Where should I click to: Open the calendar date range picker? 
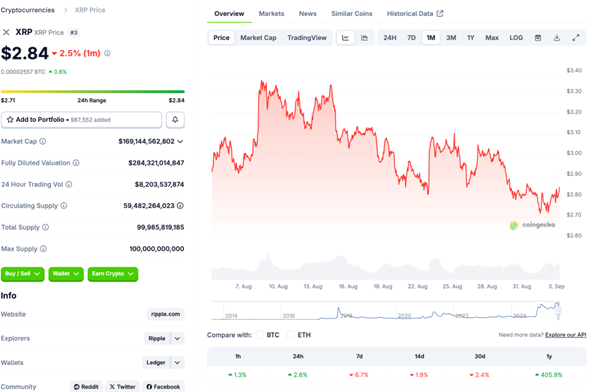pos(538,38)
